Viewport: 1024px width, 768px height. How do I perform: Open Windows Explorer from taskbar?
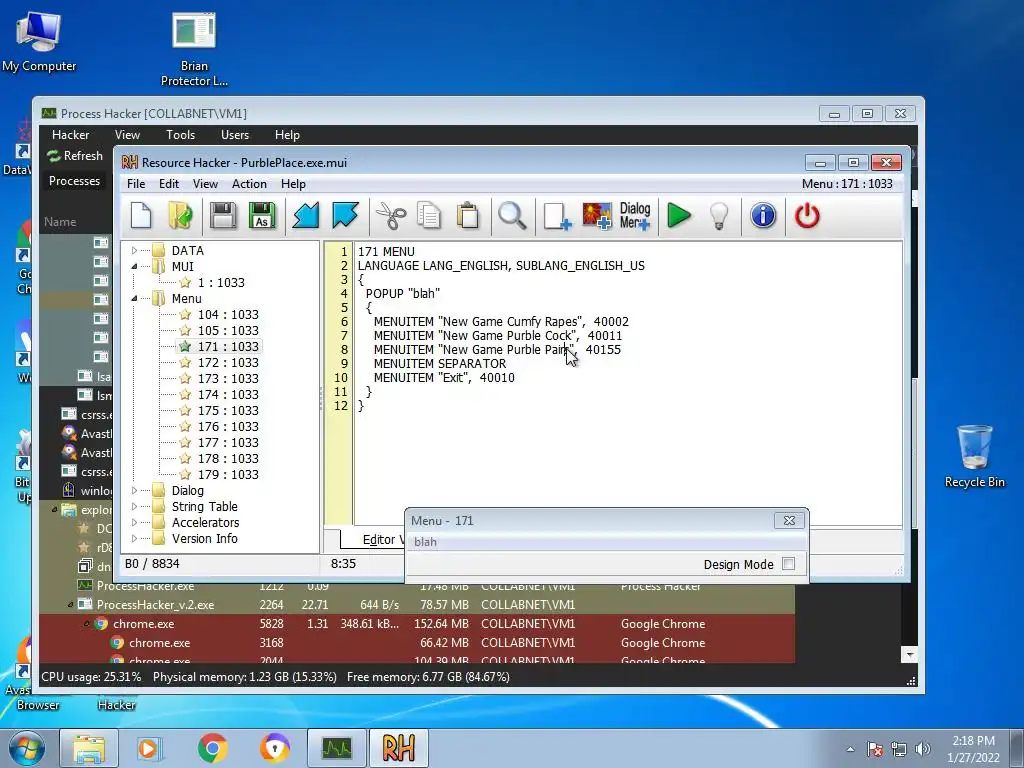tap(89, 748)
